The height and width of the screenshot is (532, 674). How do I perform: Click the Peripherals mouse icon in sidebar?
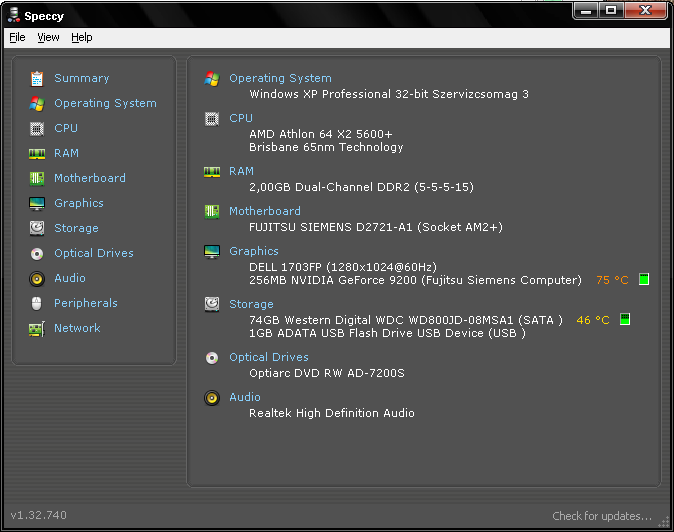tap(37, 303)
